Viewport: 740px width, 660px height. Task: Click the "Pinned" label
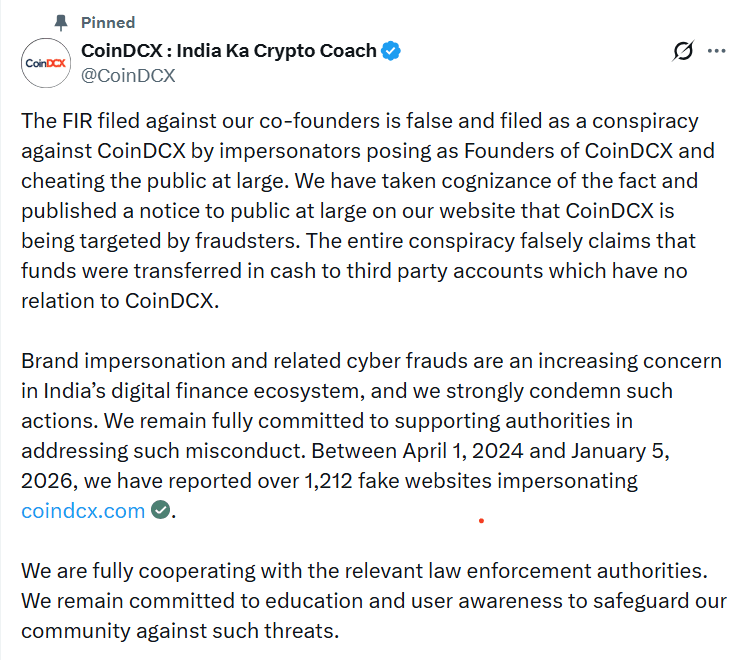point(107,22)
